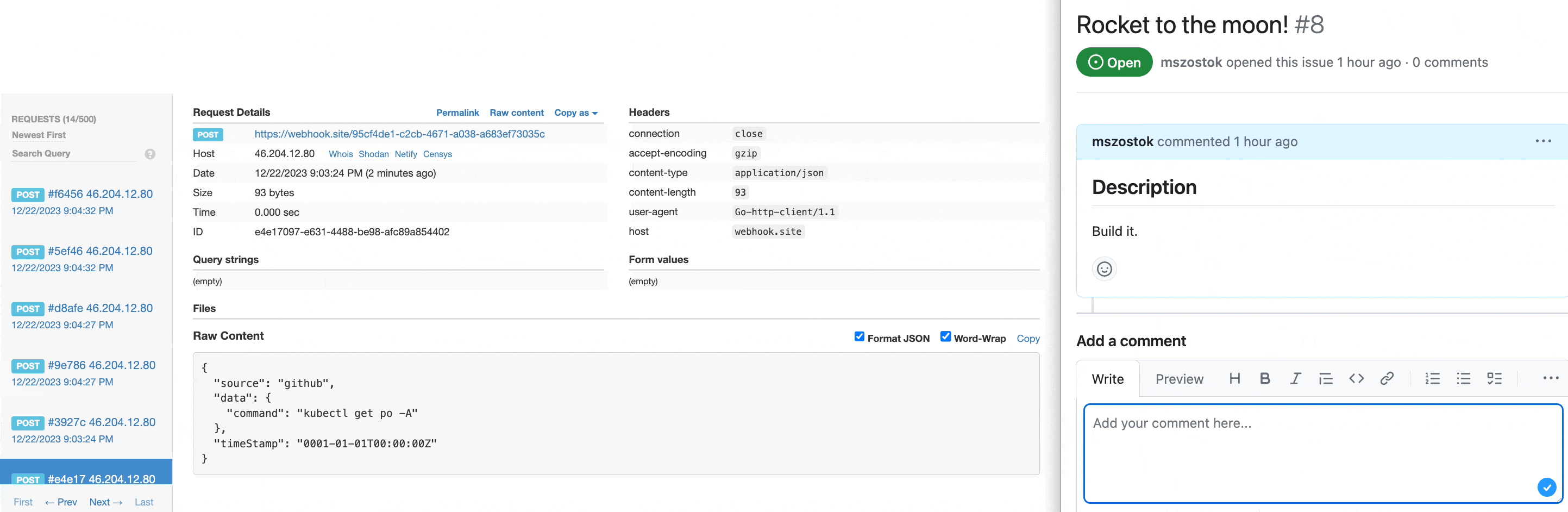Open the Copy as dropdown
Image resolution: width=1568 pixels, height=512 pixels.
575,113
